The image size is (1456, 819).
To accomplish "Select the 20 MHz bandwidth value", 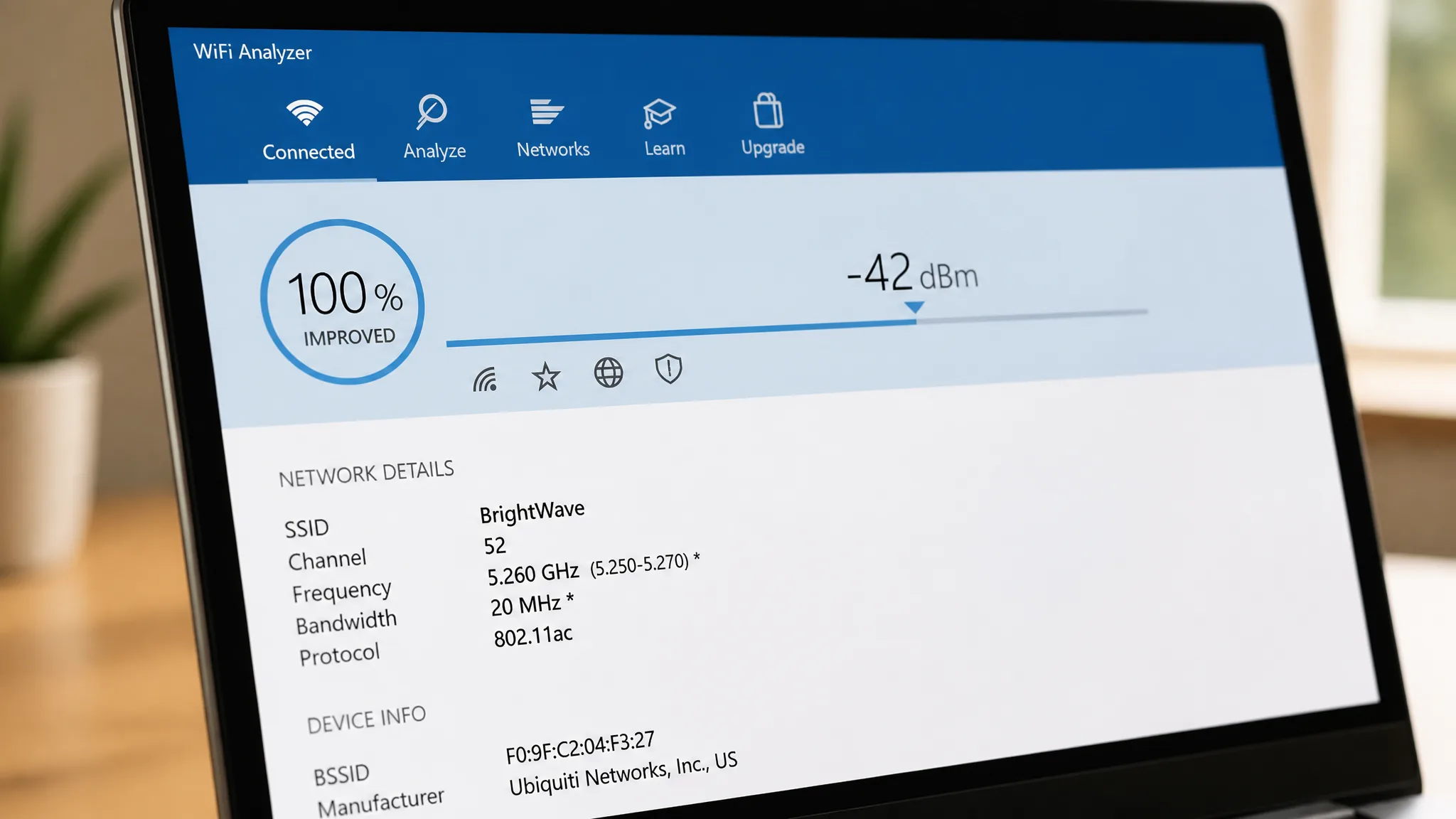I will point(526,606).
